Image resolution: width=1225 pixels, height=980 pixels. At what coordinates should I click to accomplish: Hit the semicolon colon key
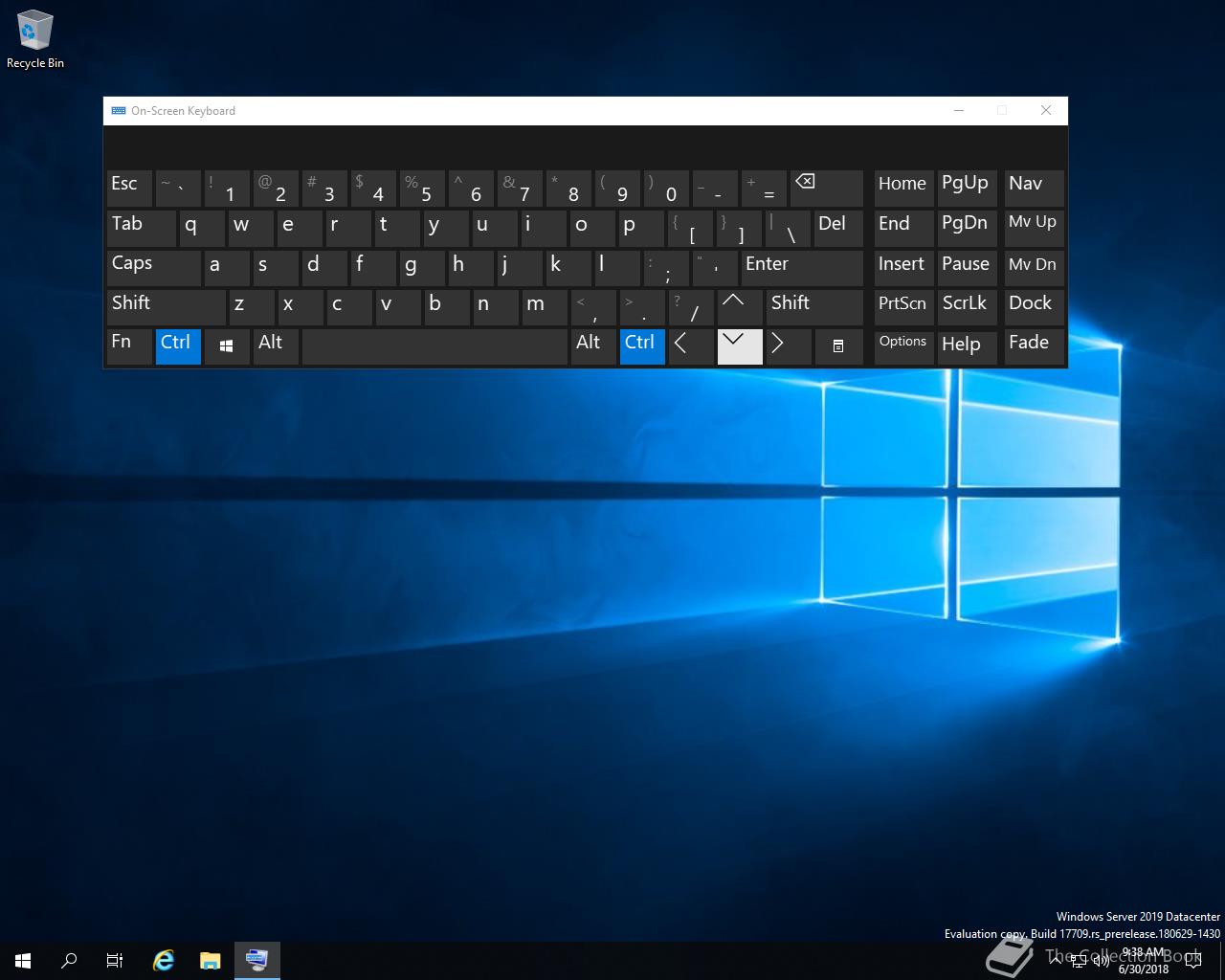click(666, 268)
